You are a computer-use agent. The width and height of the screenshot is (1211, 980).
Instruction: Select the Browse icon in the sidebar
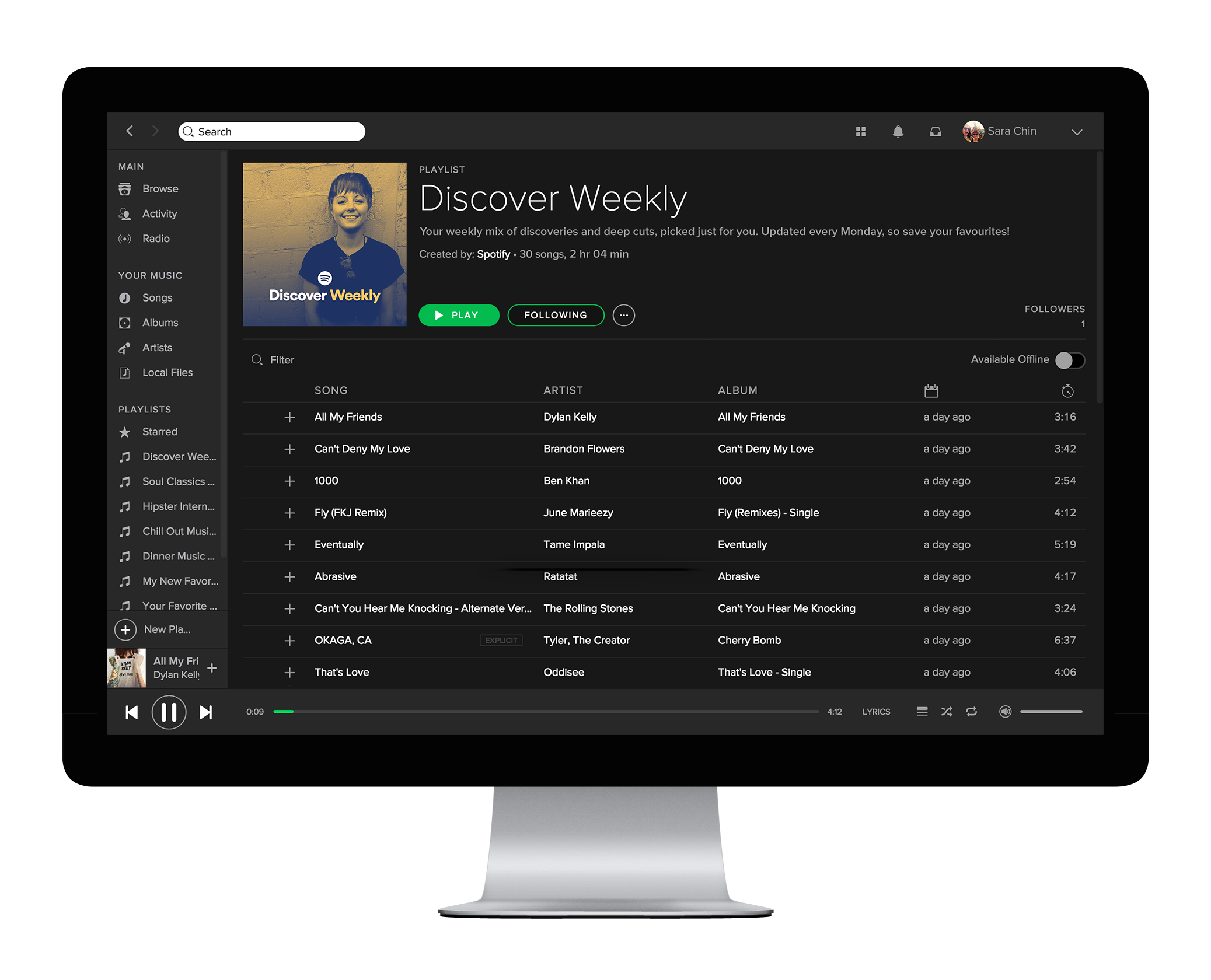point(125,188)
